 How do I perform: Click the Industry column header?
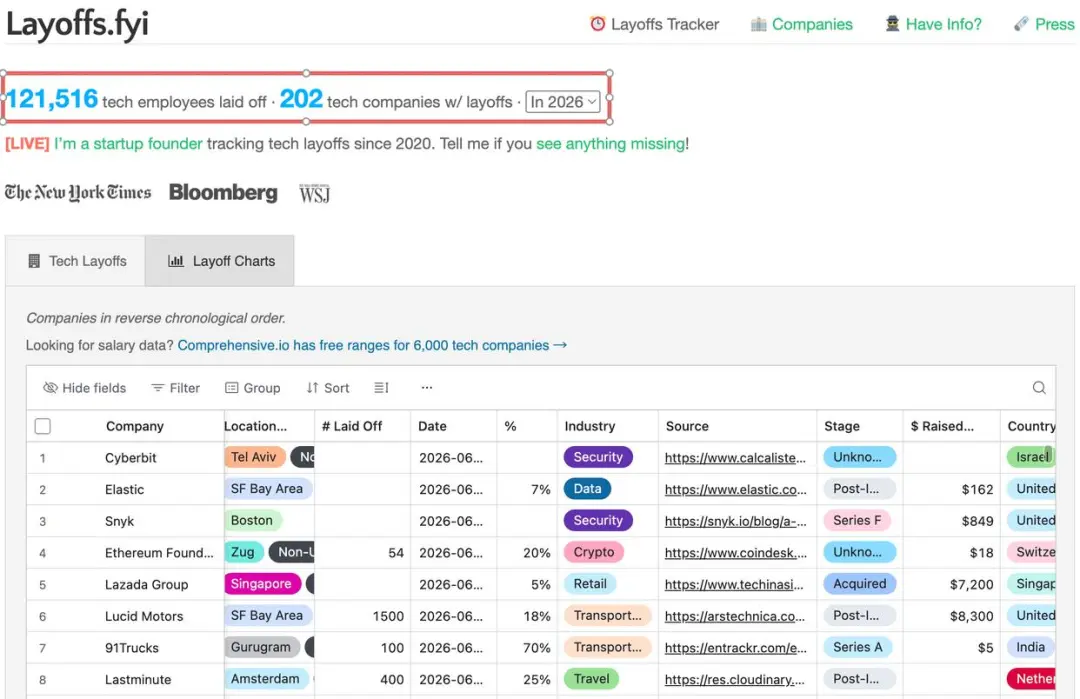pos(608,426)
